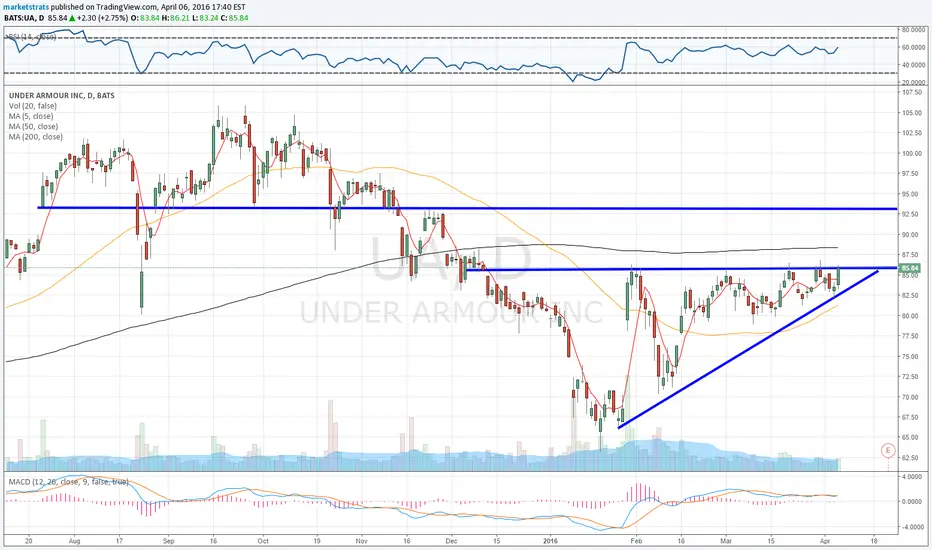Click the -4.0000 MACD axis label

coord(912,527)
